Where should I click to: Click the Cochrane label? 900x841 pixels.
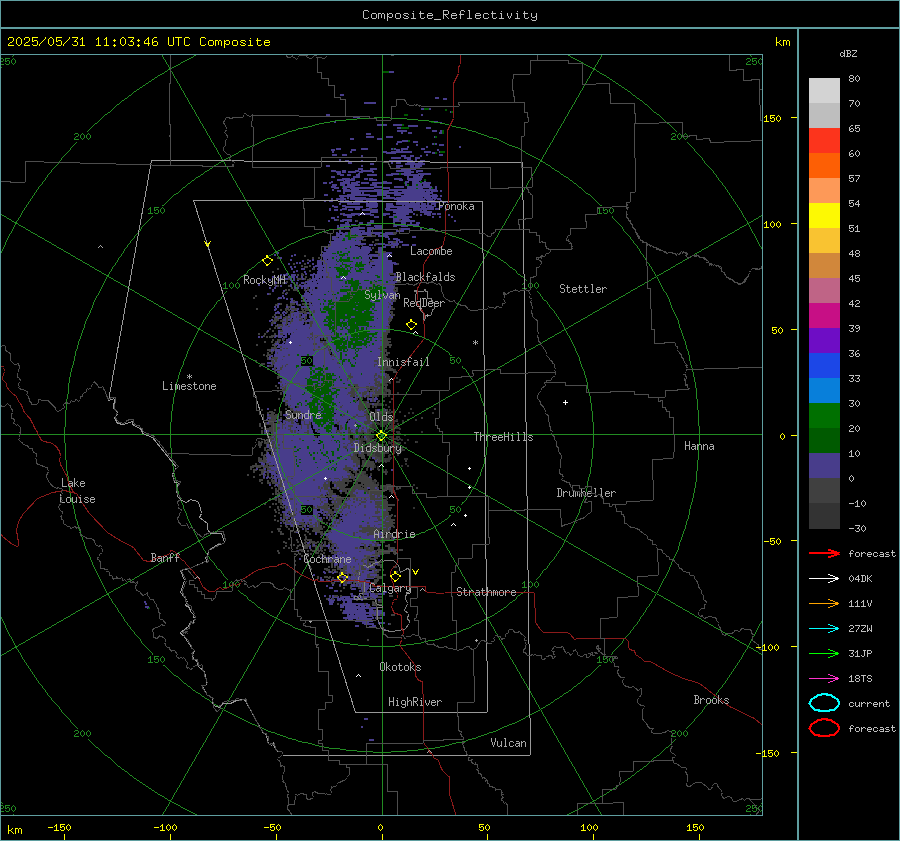click(327, 559)
